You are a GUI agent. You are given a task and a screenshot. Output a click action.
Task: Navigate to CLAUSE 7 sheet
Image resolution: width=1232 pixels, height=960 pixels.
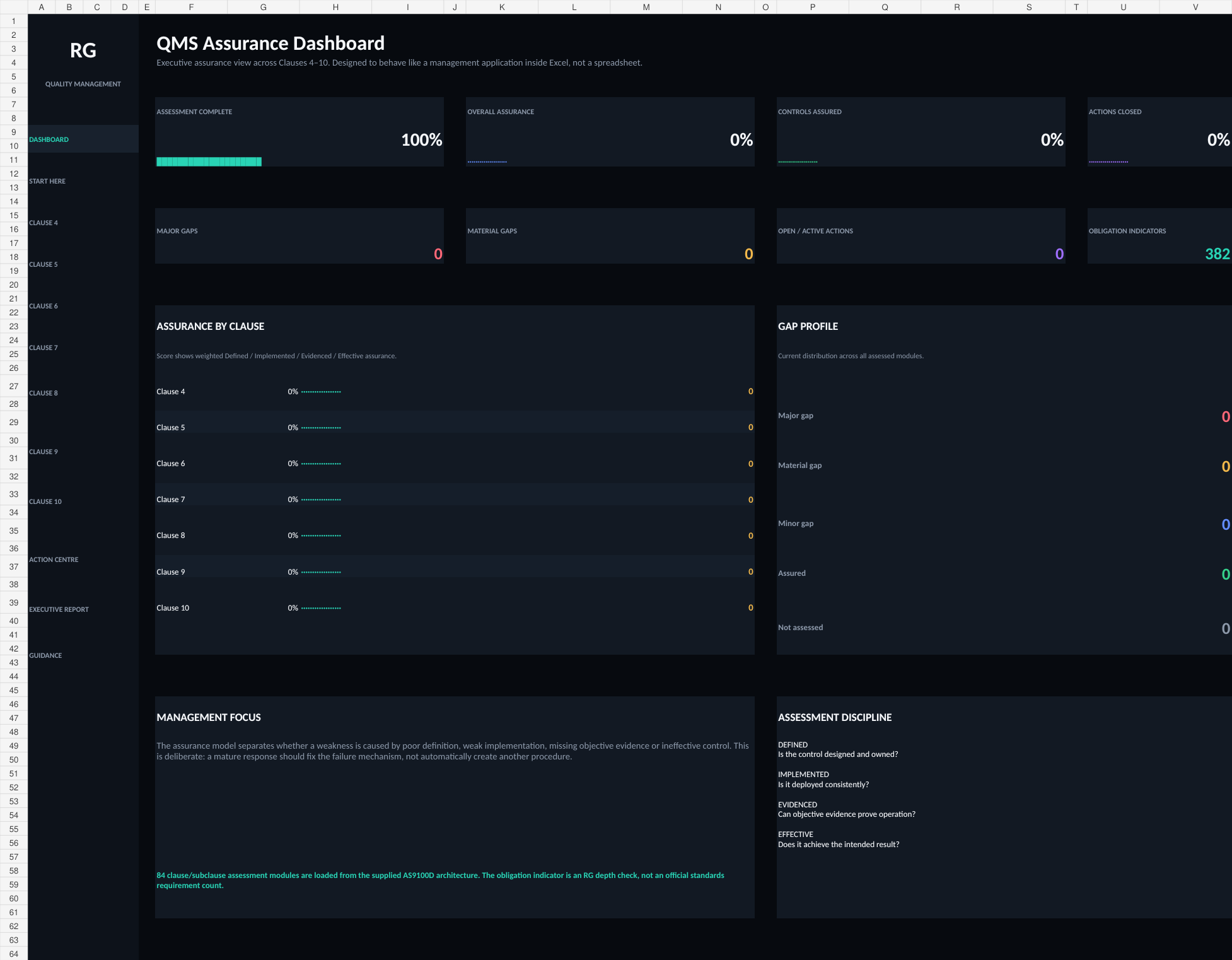(44, 348)
